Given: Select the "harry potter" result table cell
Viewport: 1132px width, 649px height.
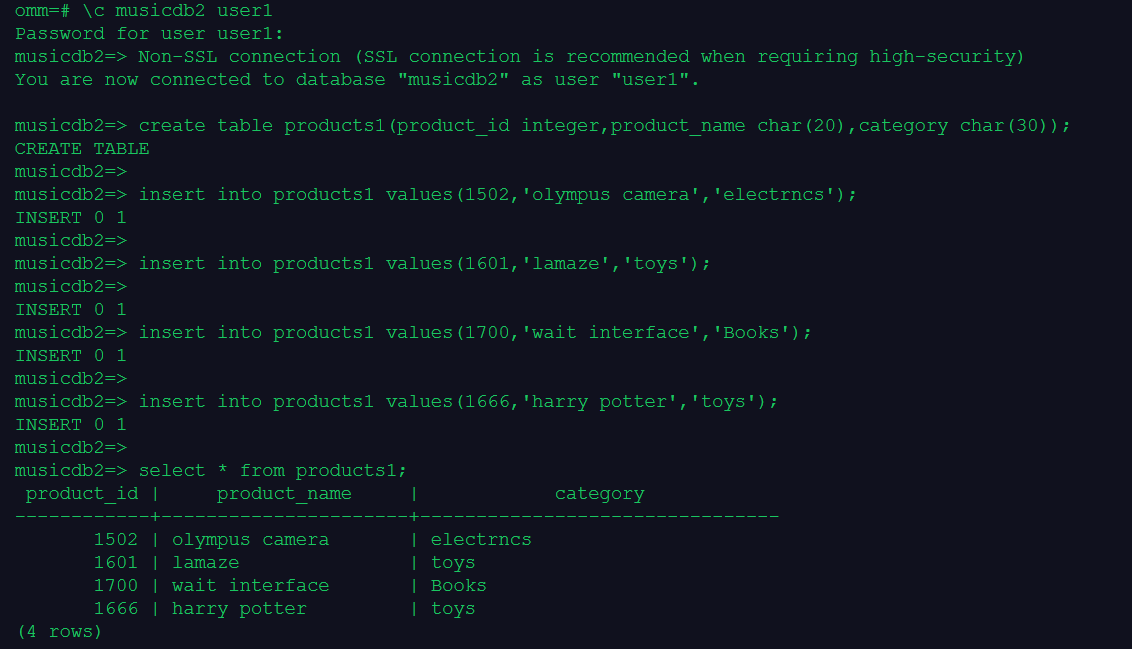Looking at the screenshot, I should click(x=239, y=608).
